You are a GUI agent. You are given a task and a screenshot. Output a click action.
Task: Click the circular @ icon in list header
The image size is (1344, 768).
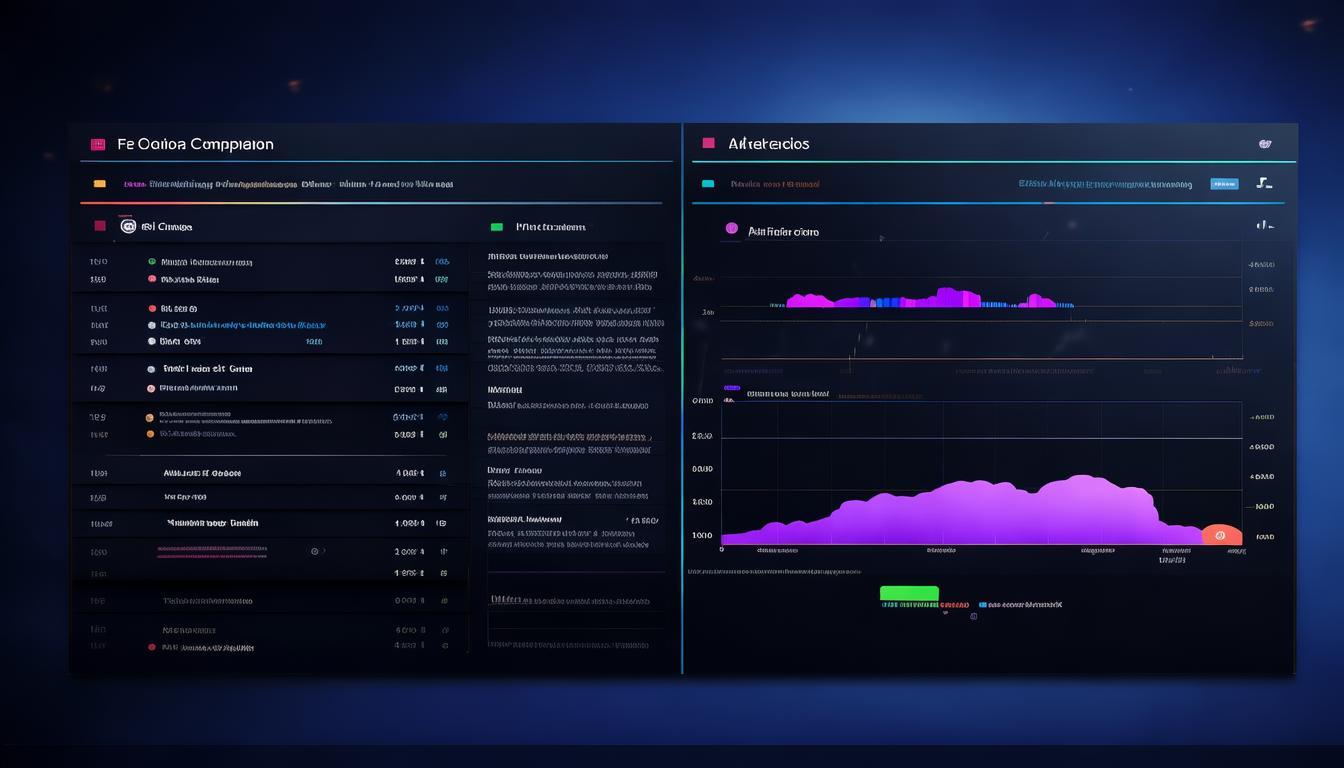[128, 227]
